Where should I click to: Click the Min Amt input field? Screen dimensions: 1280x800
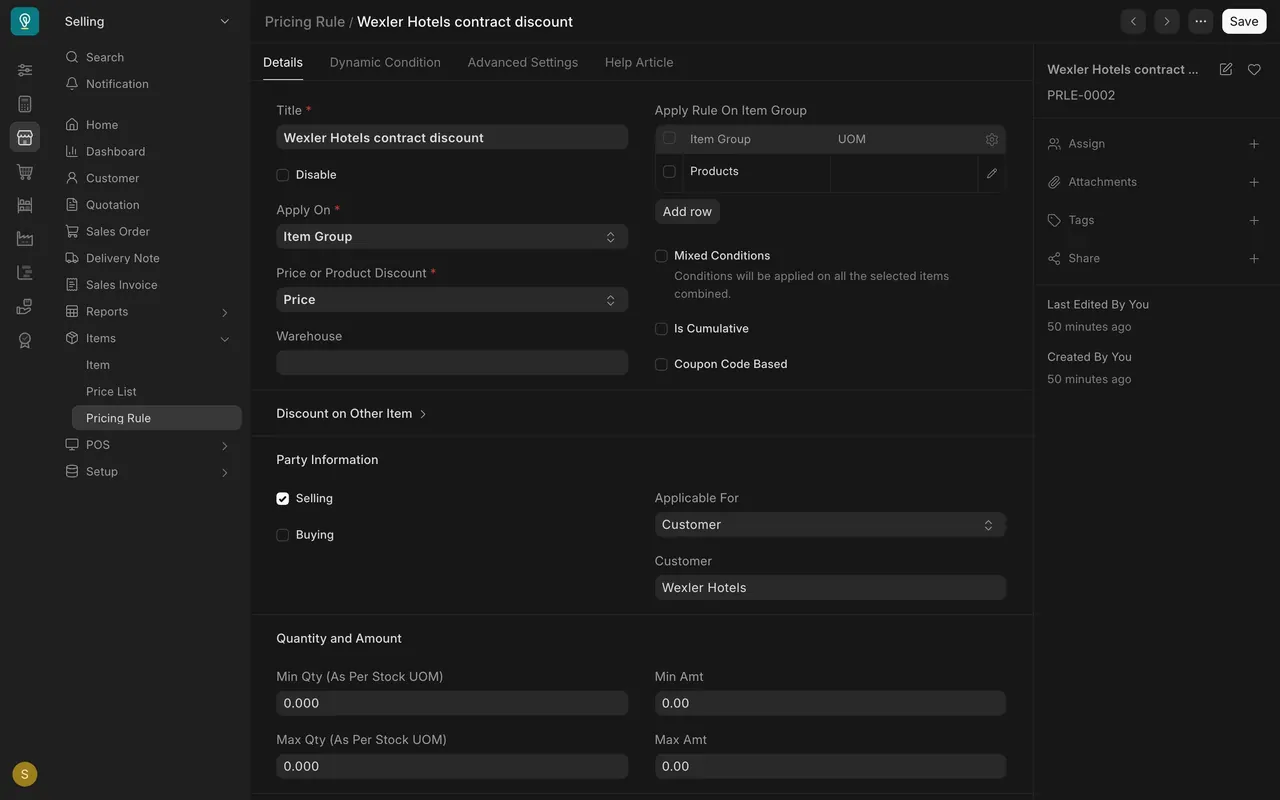click(x=830, y=703)
